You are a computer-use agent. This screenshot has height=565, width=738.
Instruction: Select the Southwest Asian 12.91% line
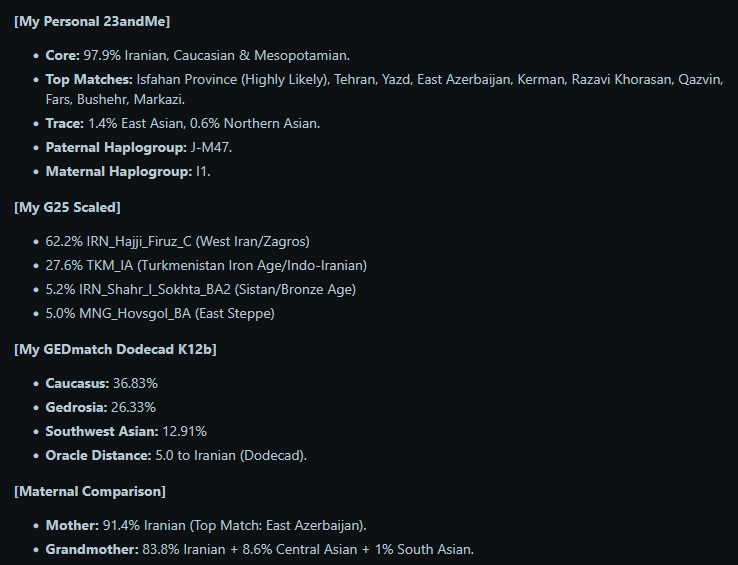pos(126,431)
